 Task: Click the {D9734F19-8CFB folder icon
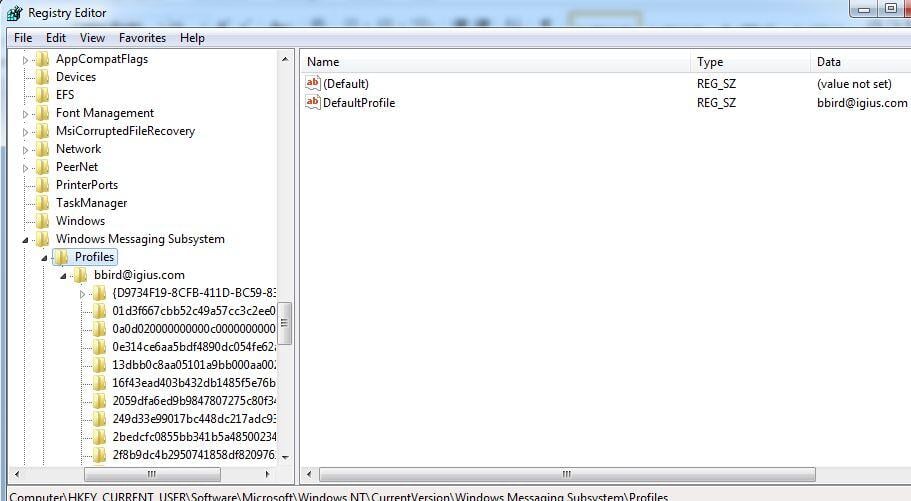click(100, 294)
